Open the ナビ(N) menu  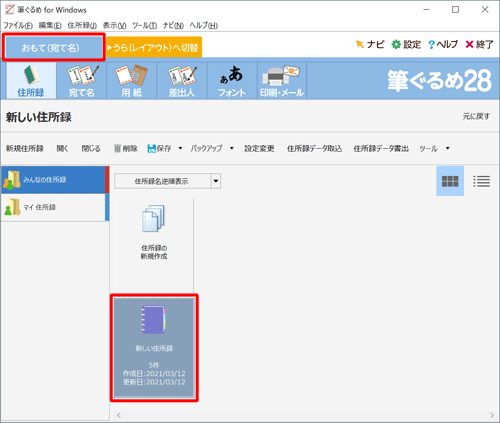pos(173,25)
